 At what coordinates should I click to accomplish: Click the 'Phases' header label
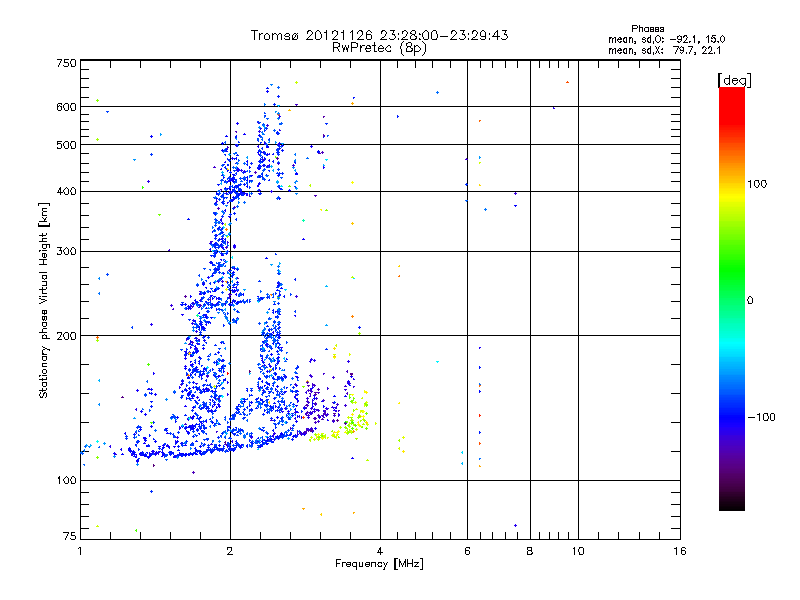[x=647, y=29]
